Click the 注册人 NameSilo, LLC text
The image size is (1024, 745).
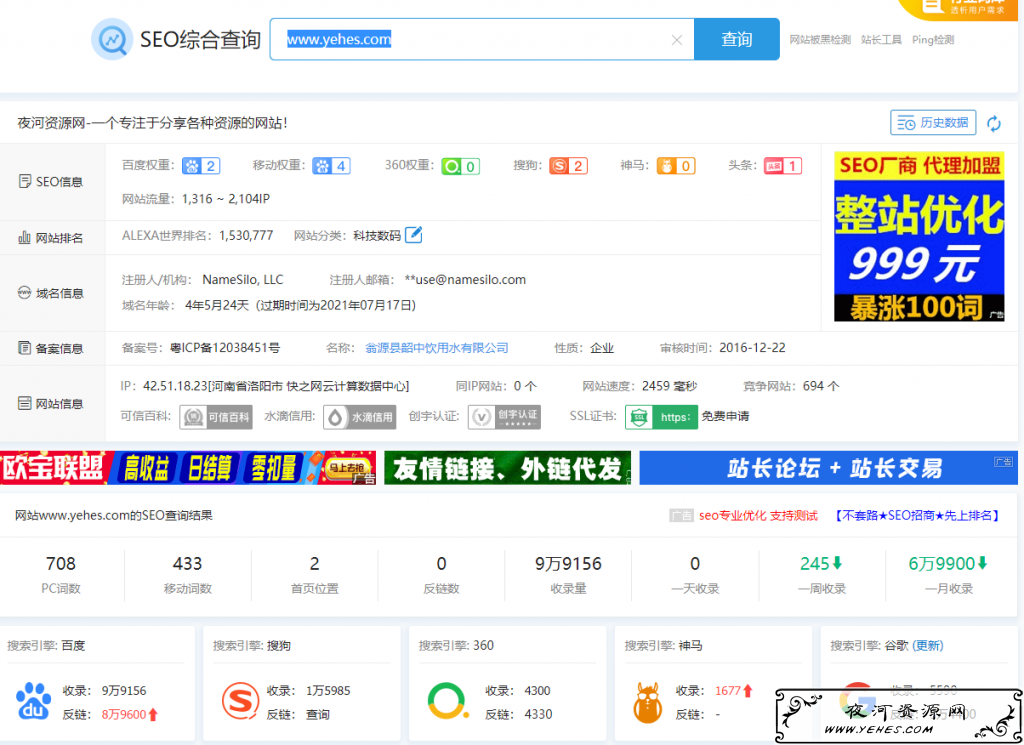pos(243,280)
